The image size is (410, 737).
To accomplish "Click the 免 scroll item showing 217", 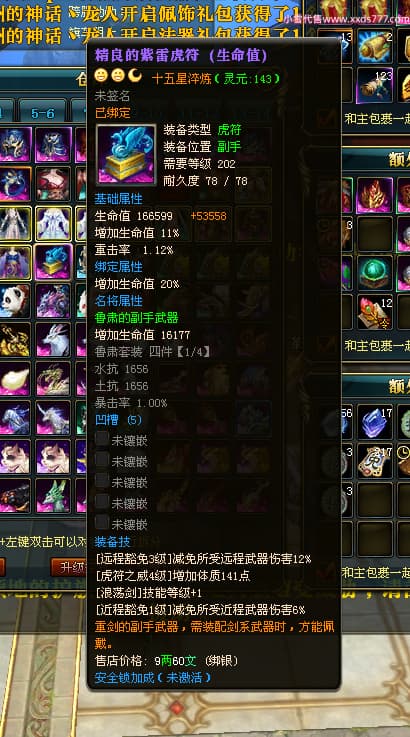I will click(x=374, y=461).
